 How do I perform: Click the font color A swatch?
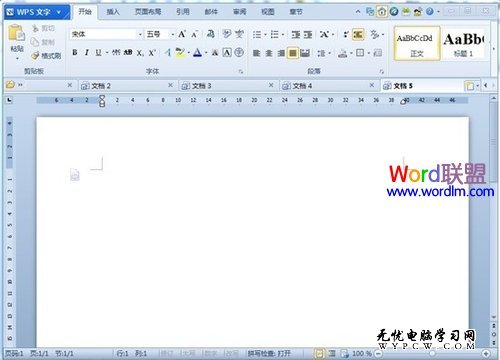click(198, 52)
